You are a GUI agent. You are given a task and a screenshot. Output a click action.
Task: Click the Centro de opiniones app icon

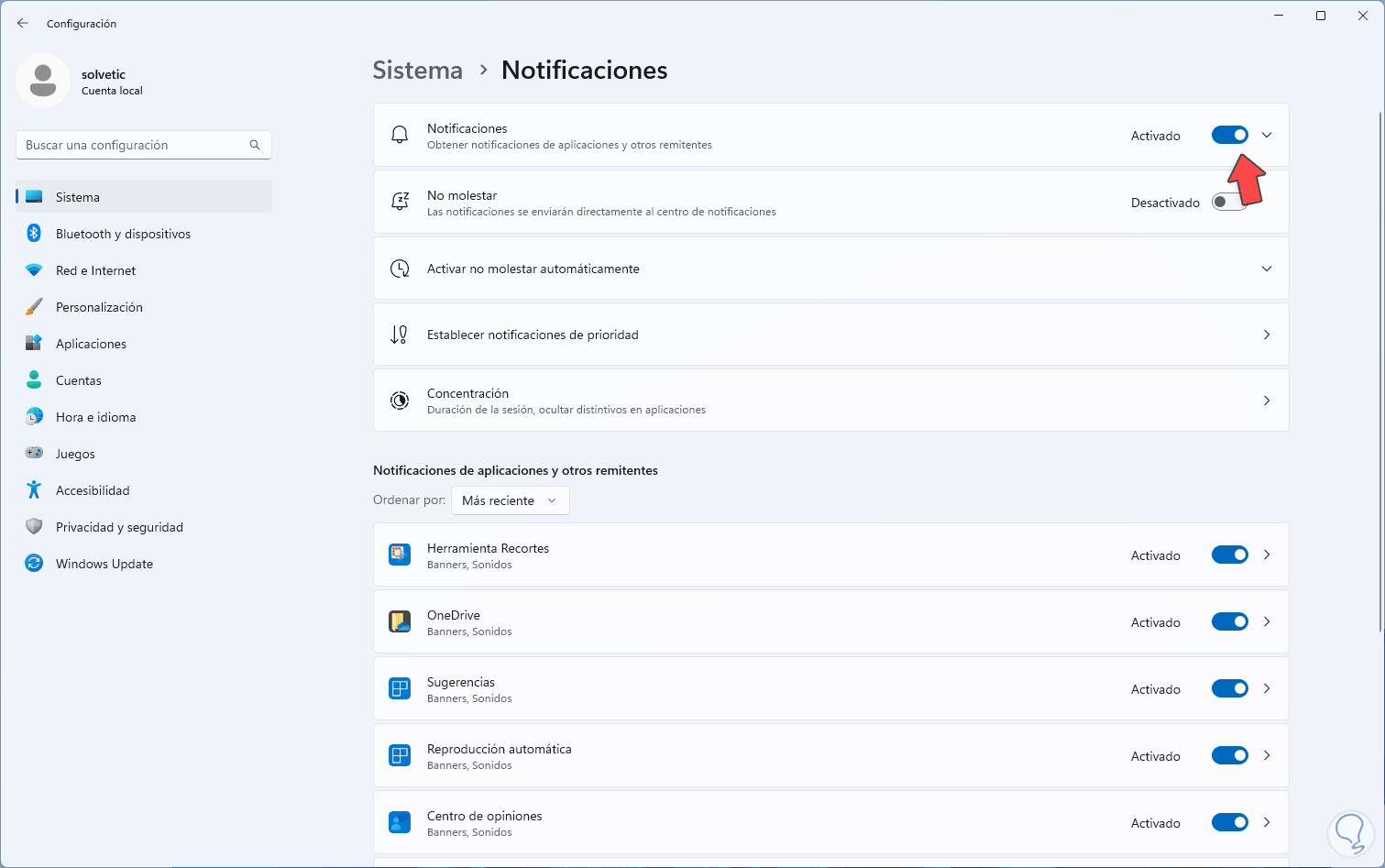pyautogui.click(x=400, y=822)
